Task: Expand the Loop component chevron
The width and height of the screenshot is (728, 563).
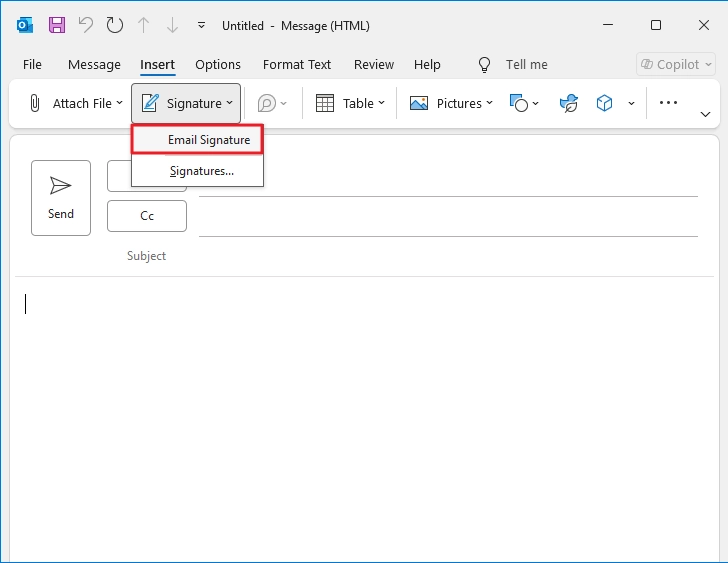Action: 284,104
